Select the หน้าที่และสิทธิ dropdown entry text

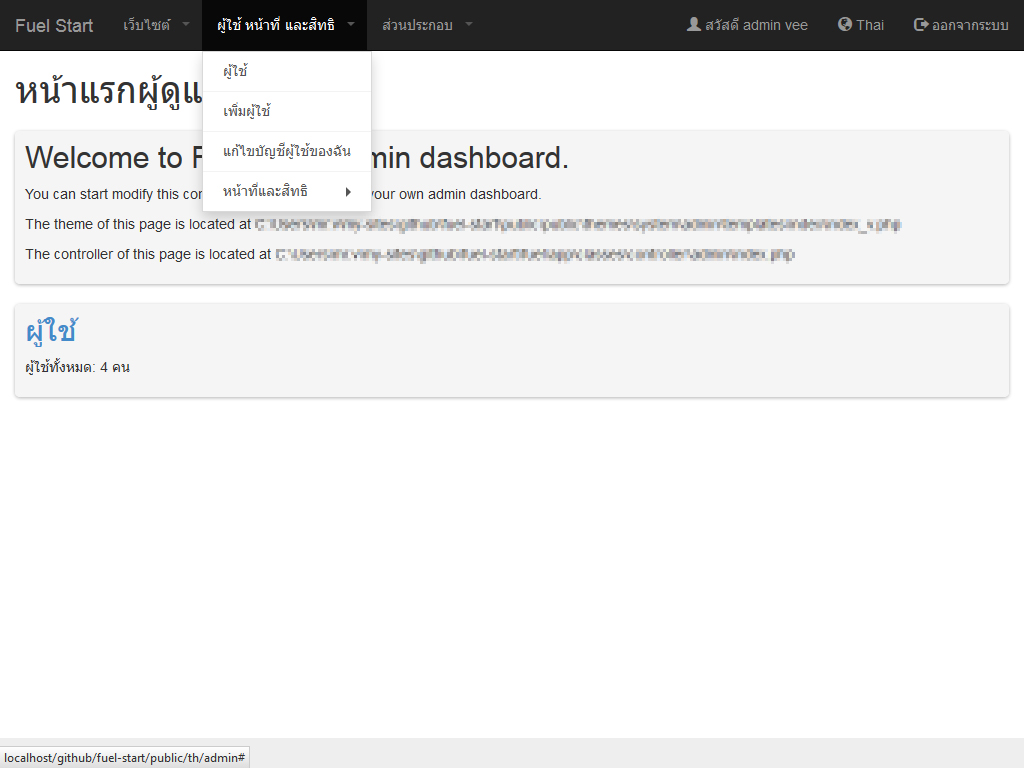265,191
